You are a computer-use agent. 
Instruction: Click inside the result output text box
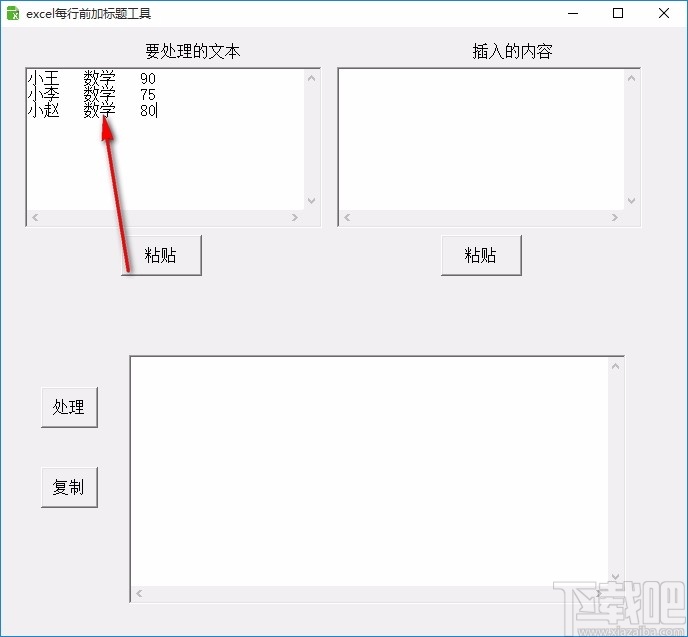[x=370, y=472]
